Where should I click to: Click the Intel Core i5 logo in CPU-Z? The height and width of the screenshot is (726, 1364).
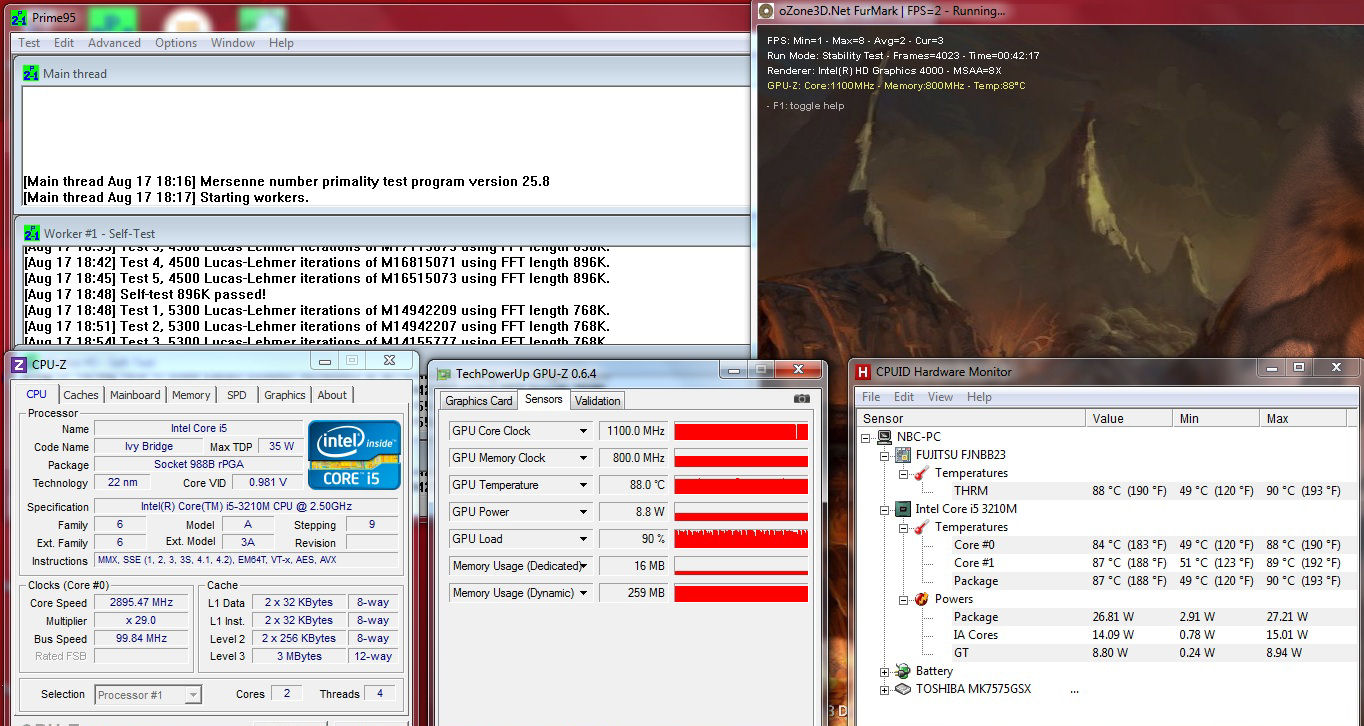[354, 454]
